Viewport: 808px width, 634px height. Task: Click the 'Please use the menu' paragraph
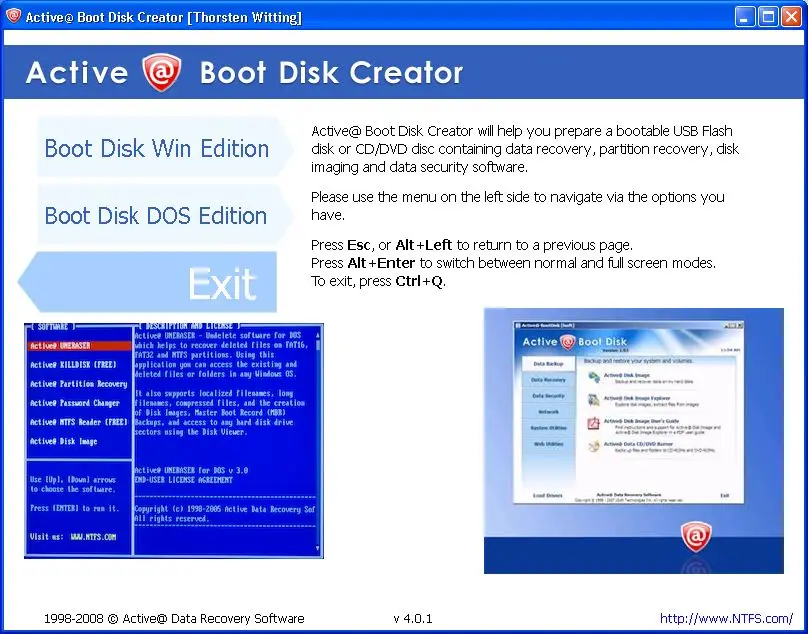point(518,206)
